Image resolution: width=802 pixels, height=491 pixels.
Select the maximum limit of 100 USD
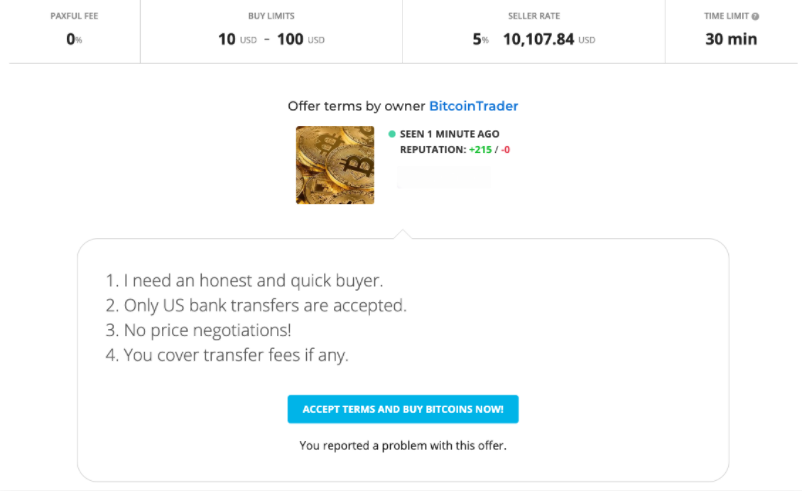pyautogui.click(x=300, y=40)
